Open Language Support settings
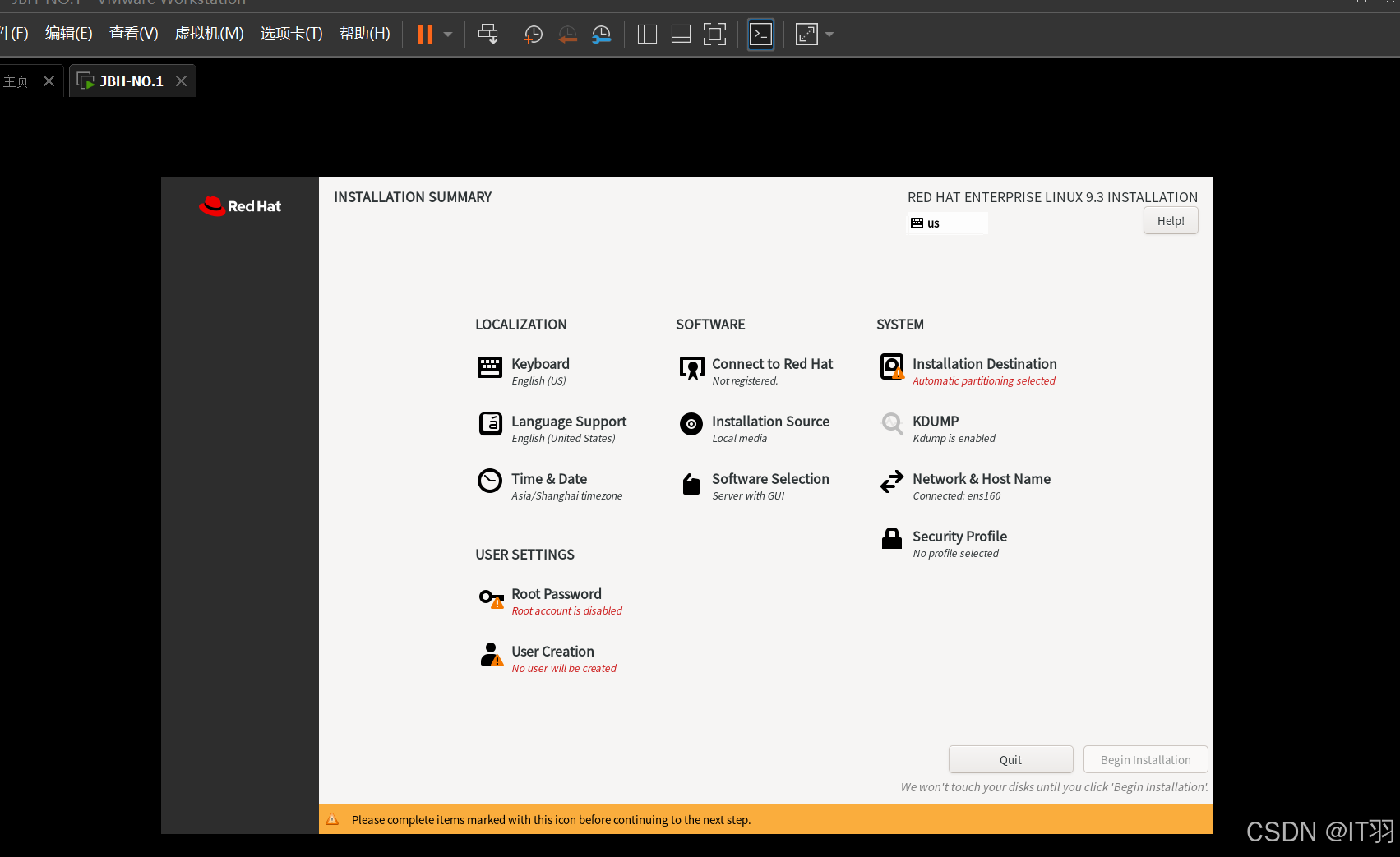 pyautogui.click(x=569, y=422)
